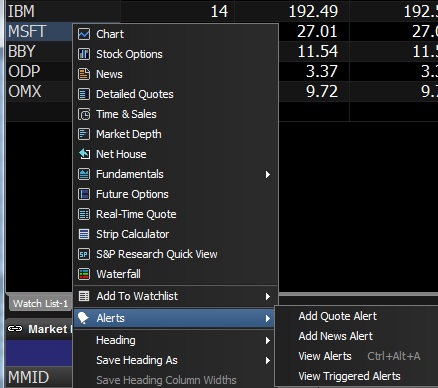Switch to the Watch List-1 tab
The image size is (438, 388).
[x=40, y=303]
